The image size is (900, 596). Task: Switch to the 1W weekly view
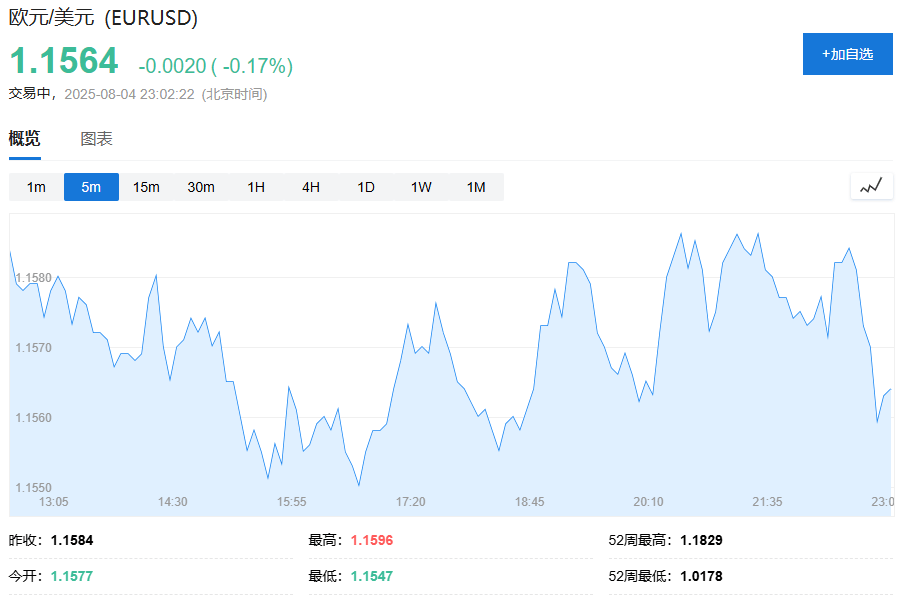(420, 186)
